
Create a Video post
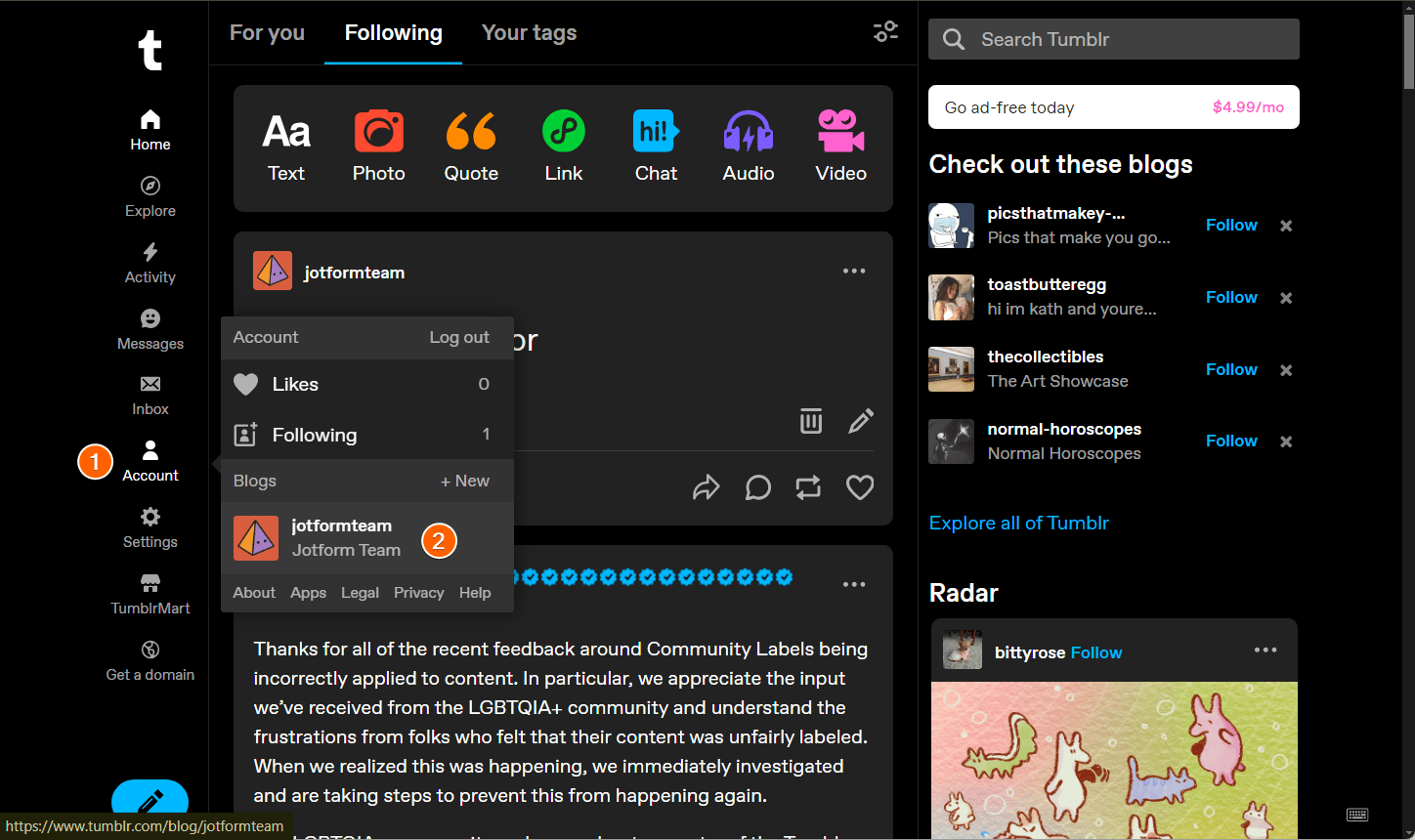pos(841,147)
